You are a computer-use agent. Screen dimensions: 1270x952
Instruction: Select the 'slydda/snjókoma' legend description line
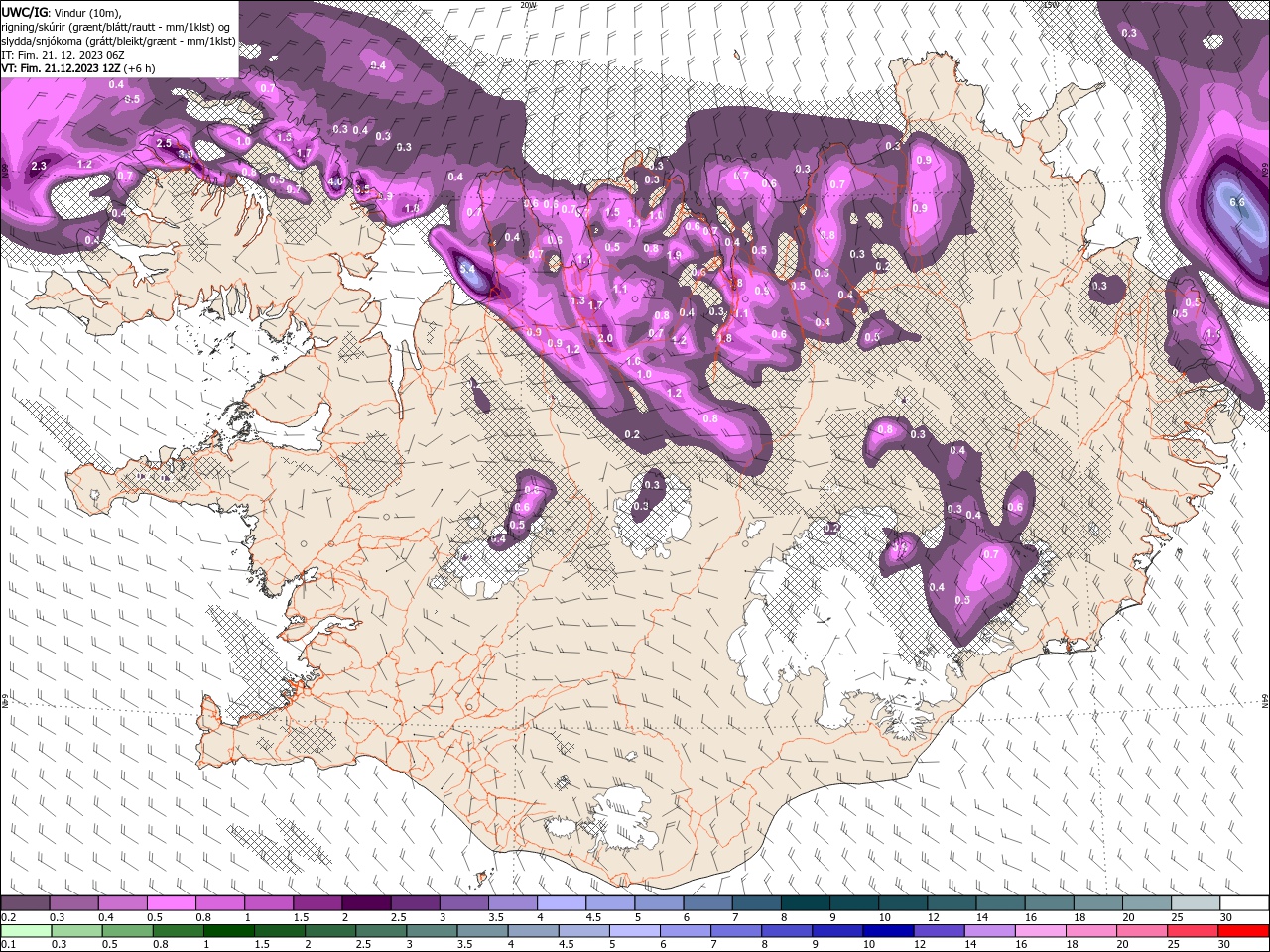pos(118,41)
